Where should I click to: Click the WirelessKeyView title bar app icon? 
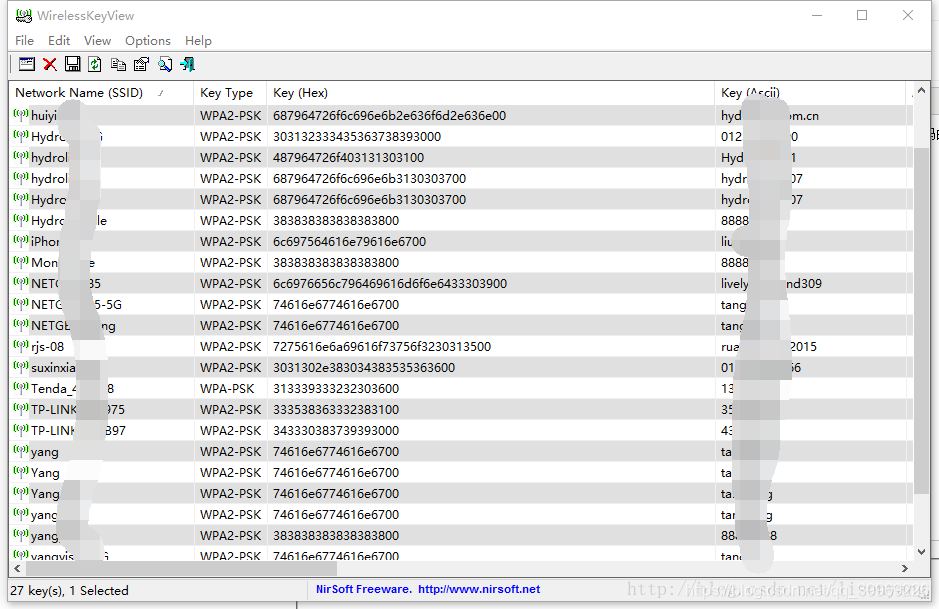(x=24, y=16)
